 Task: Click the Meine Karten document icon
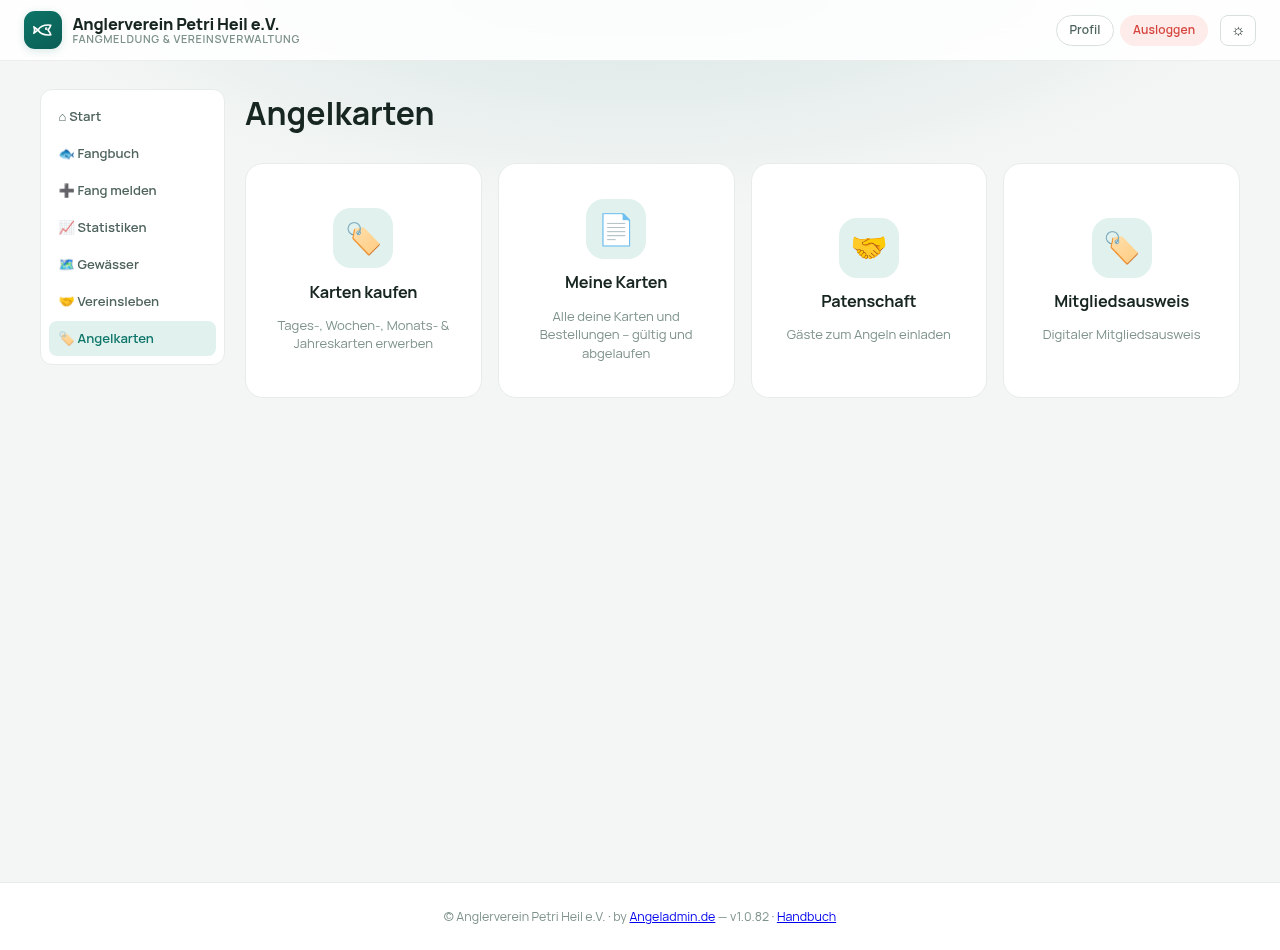click(x=616, y=229)
